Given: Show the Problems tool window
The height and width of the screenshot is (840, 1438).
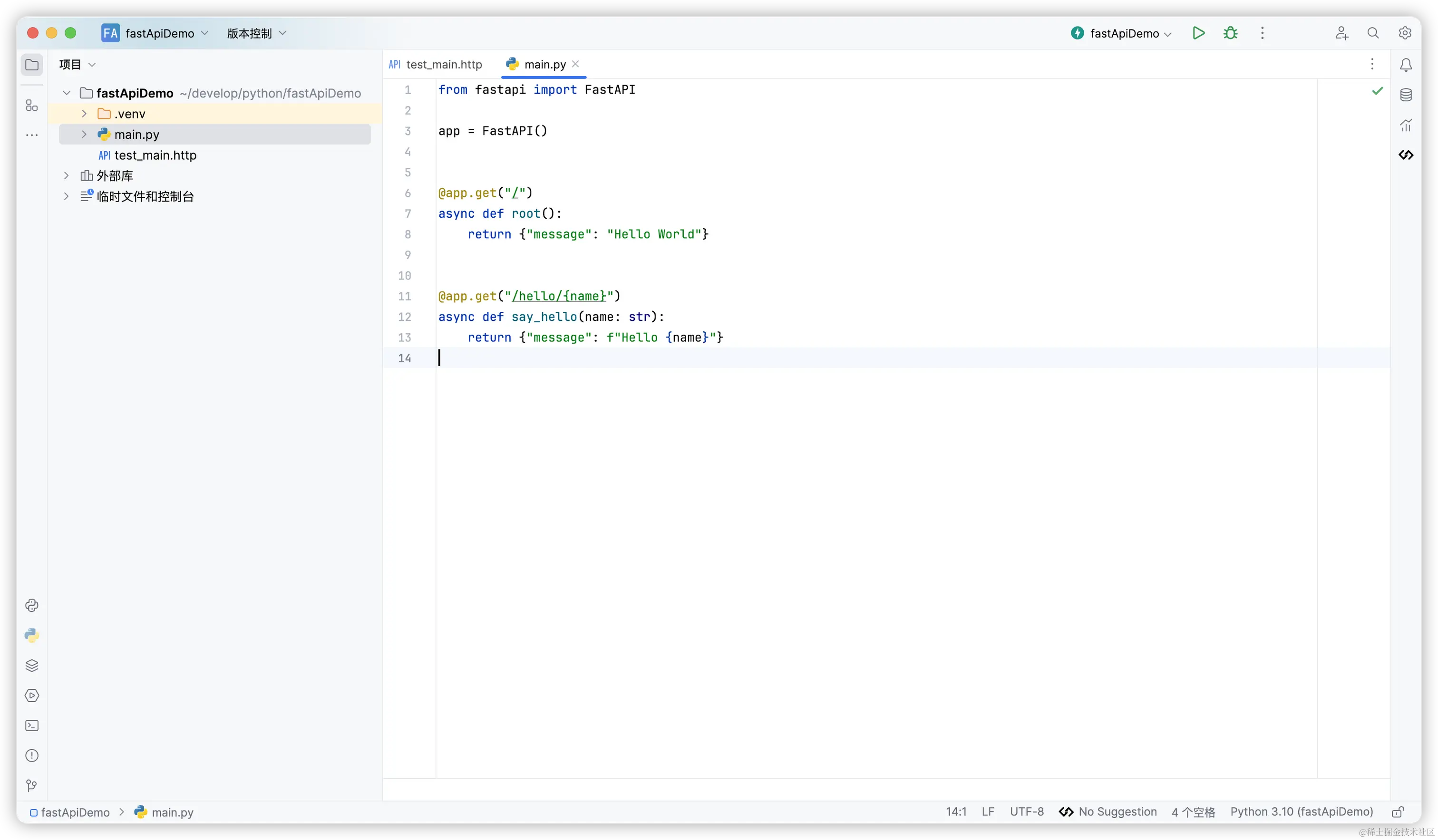Looking at the screenshot, I should [x=32, y=755].
